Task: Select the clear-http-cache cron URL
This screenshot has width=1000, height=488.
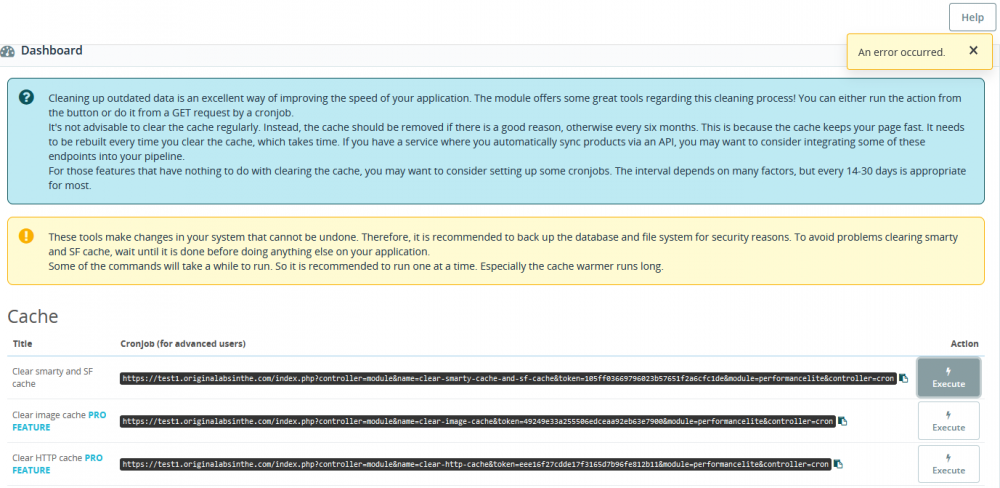Action: tap(475, 464)
